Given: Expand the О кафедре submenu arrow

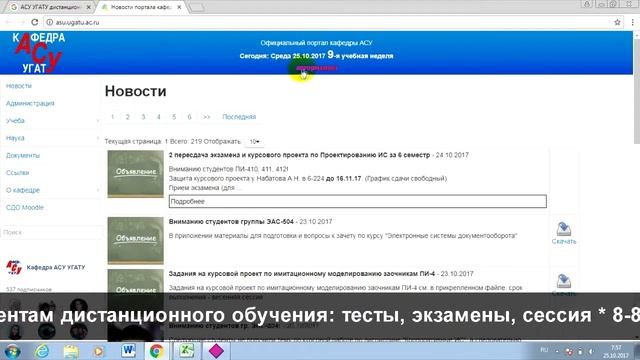Looking at the screenshot, I should coord(98,190).
